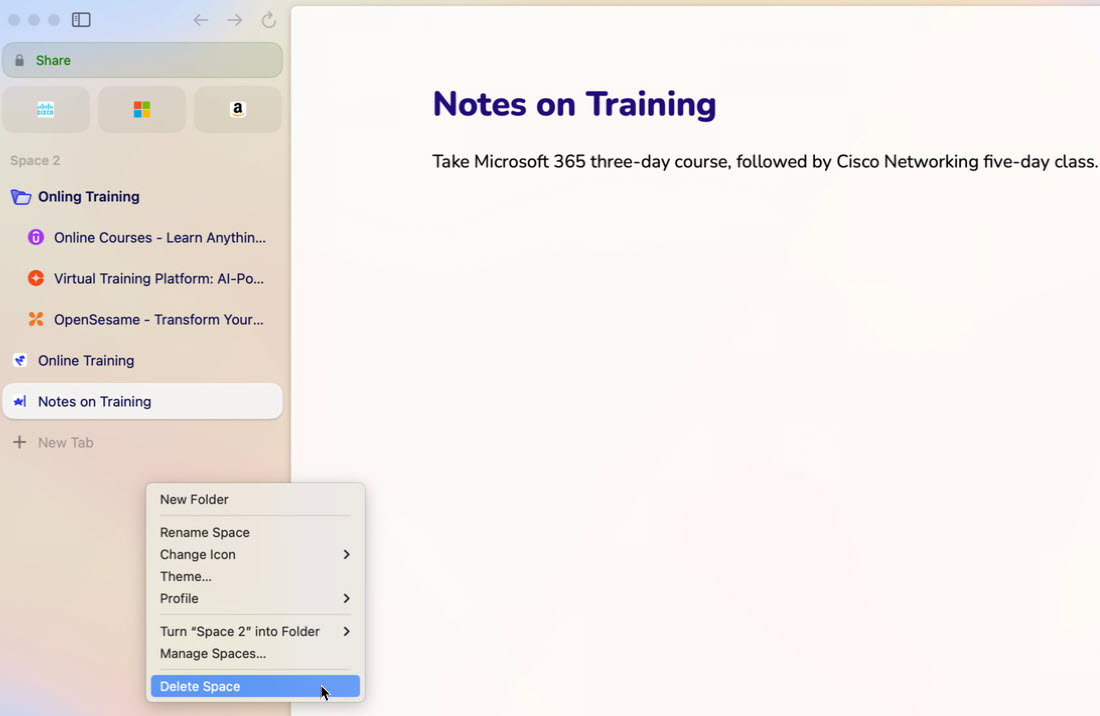Toggle the sidebar panel icon

point(82,20)
